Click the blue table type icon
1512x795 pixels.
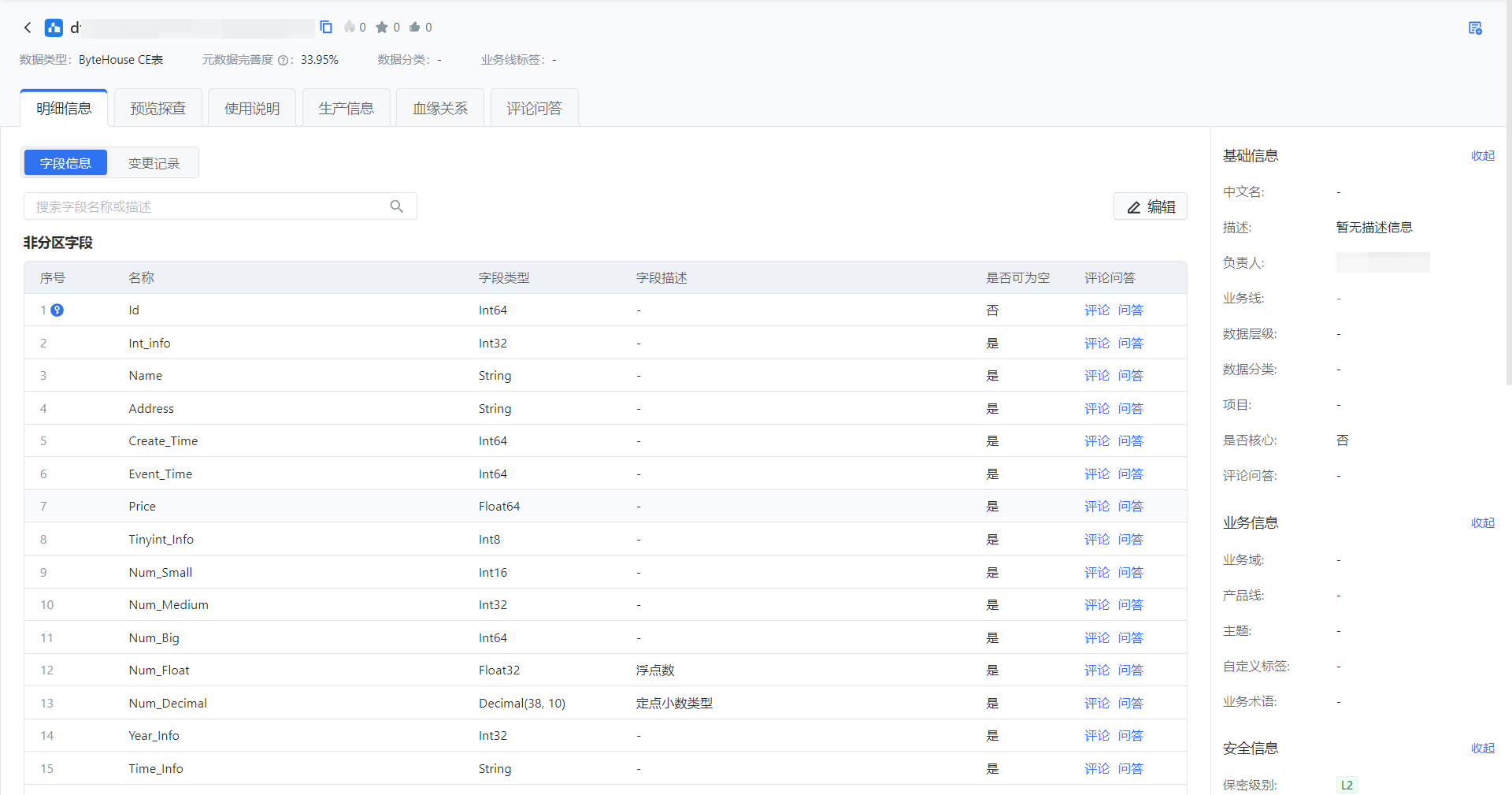[x=54, y=28]
